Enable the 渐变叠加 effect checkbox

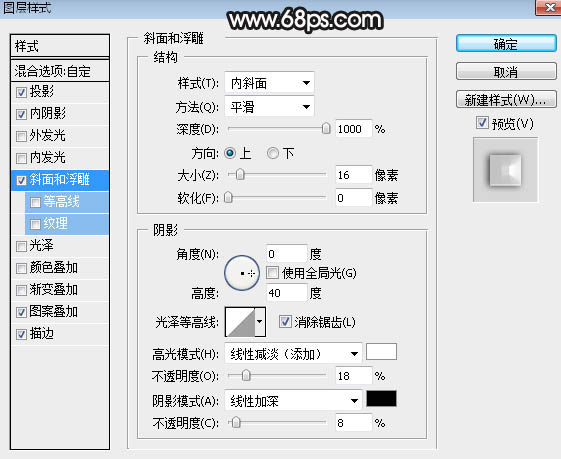(21, 290)
